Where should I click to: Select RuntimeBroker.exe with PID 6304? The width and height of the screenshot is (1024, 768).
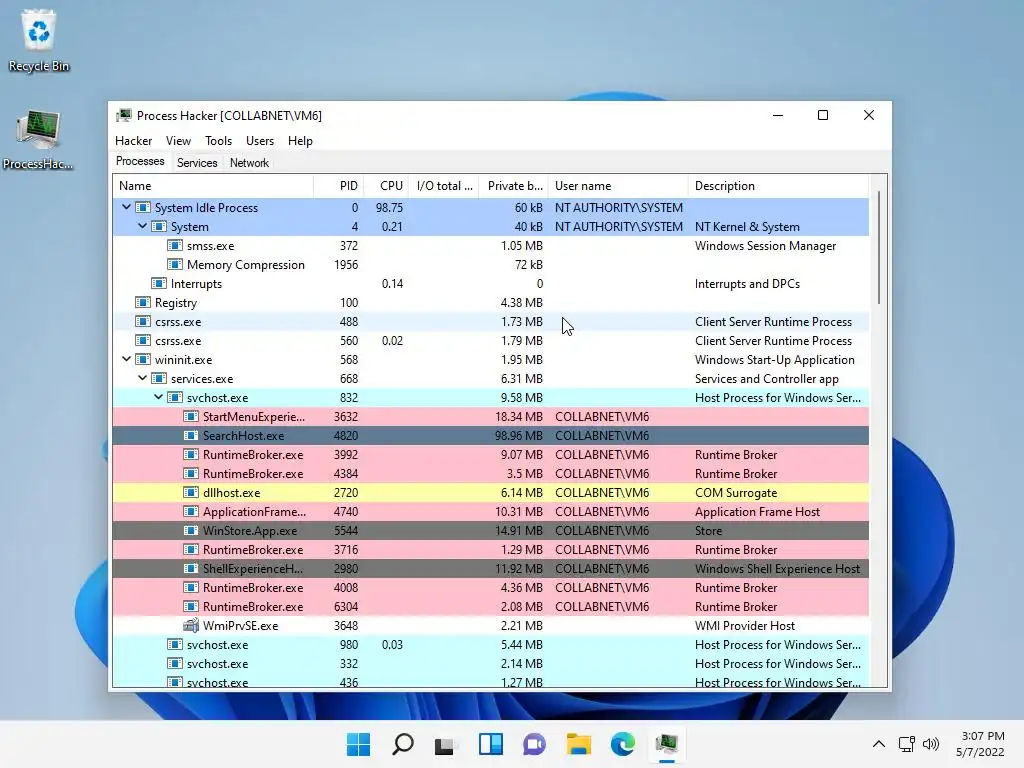pos(490,606)
